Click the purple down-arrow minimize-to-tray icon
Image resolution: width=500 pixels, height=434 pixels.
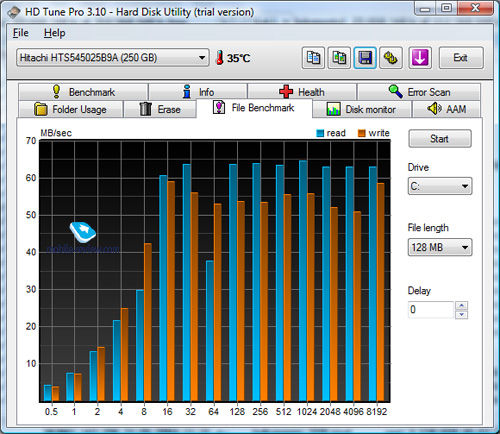point(420,58)
